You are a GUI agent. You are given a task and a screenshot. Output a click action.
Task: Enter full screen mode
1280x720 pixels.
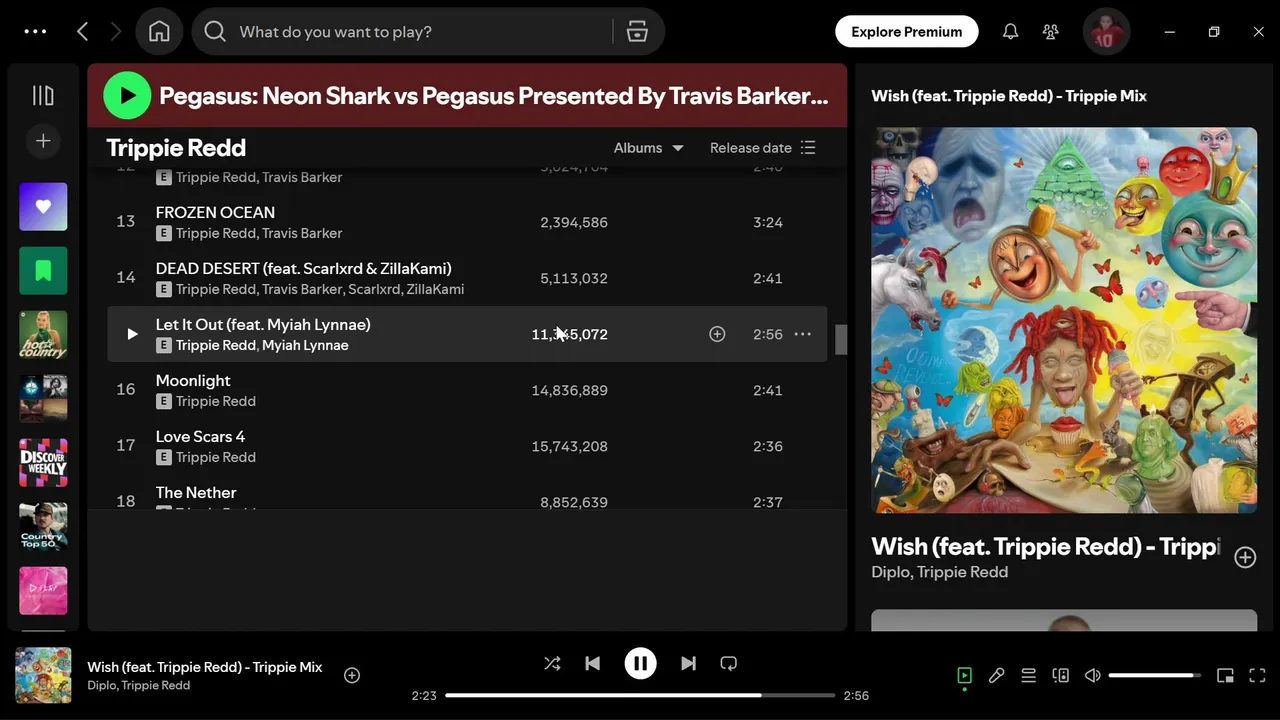coord(1257,676)
